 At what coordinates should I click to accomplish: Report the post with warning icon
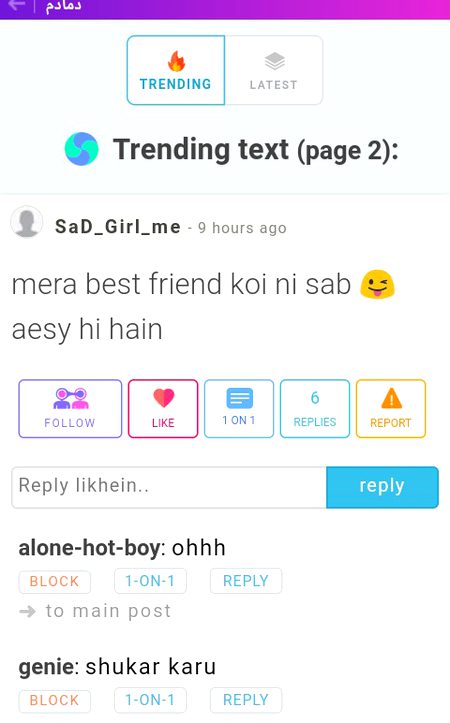tap(391, 409)
